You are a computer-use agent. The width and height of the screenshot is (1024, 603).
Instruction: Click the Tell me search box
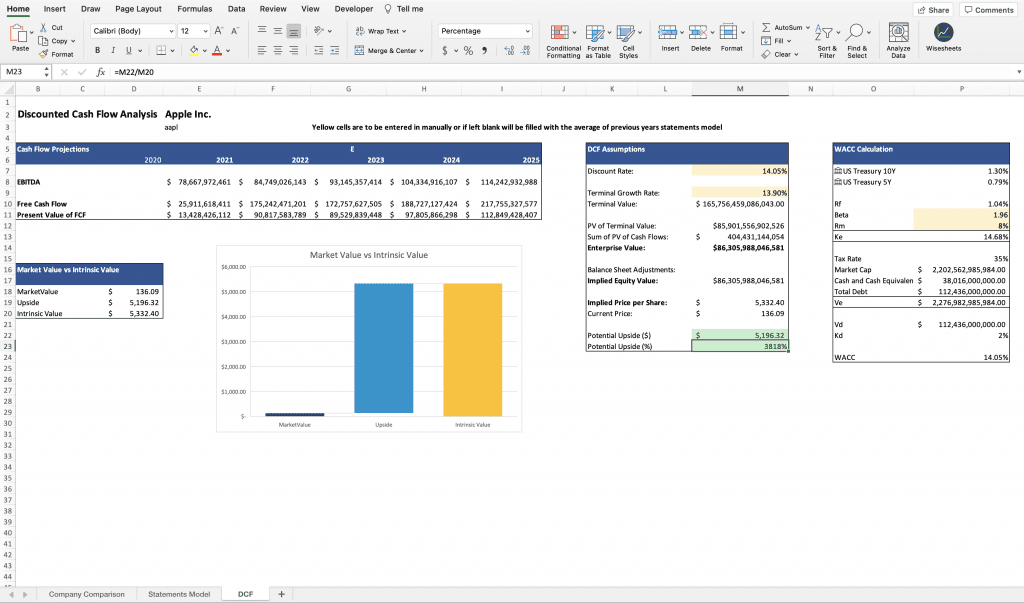404,8
